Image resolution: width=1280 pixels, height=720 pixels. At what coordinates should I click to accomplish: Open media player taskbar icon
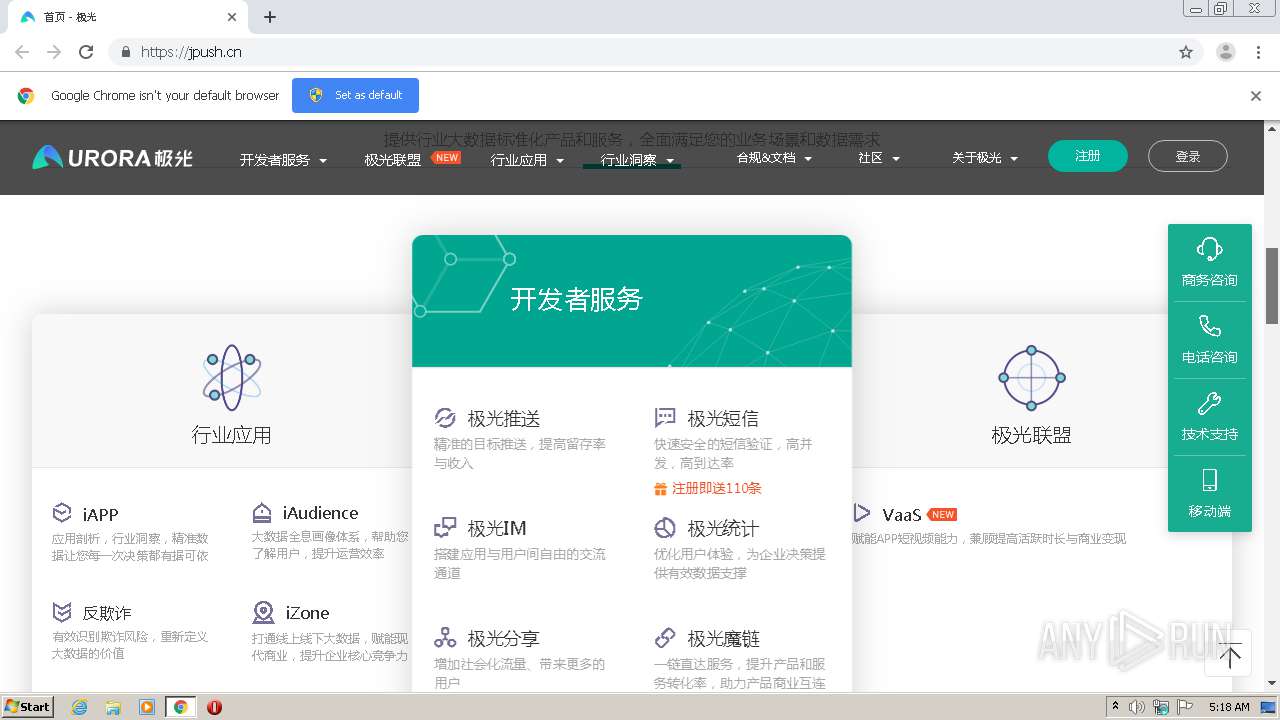pyautogui.click(x=147, y=707)
